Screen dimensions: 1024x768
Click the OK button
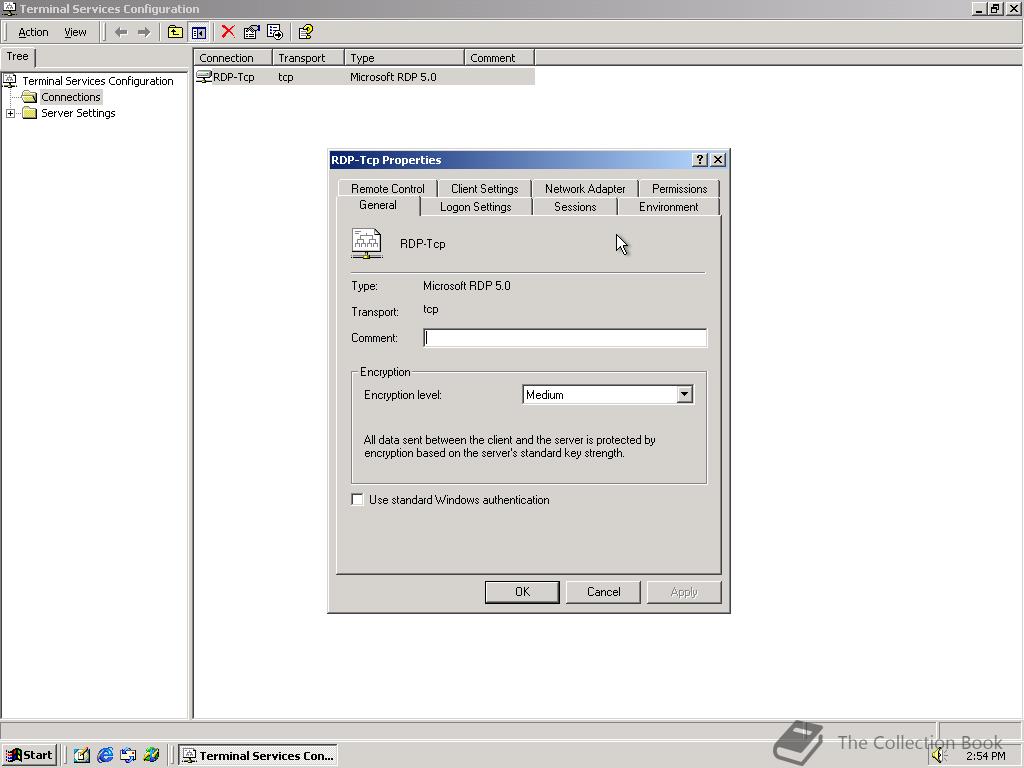click(522, 592)
